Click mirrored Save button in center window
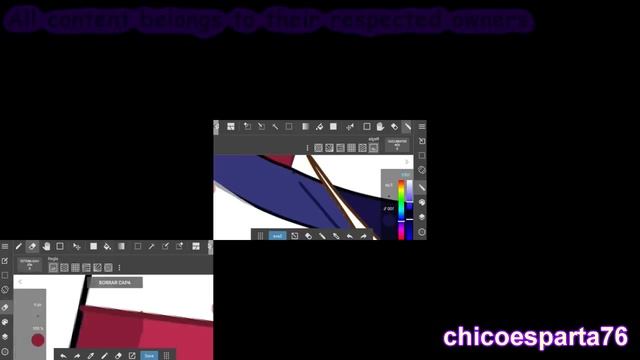 click(277, 236)
